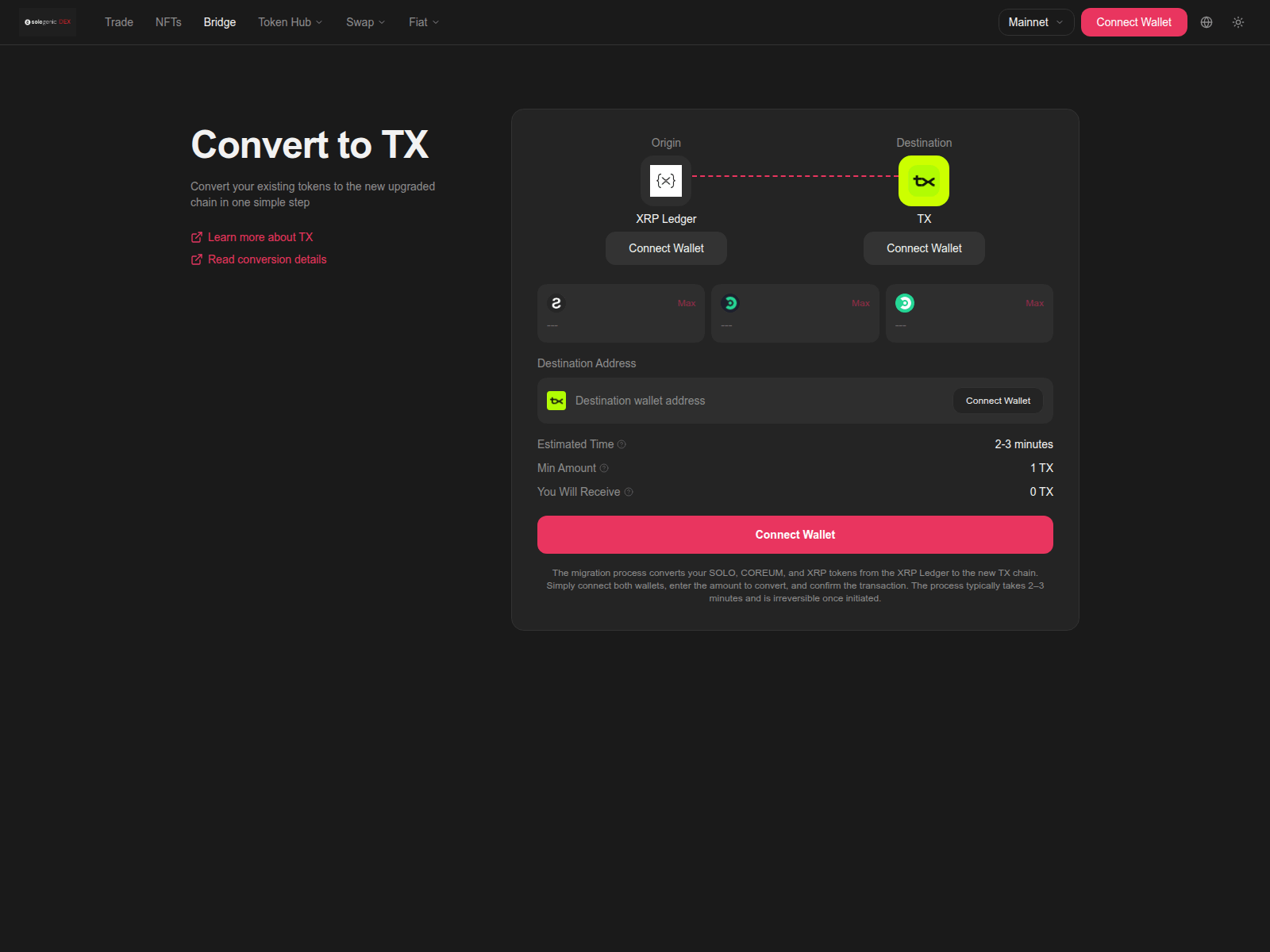This screenshot has width=1270, height=952.
Task: Expand the Swap menu
Action: [x=365, y=22]
